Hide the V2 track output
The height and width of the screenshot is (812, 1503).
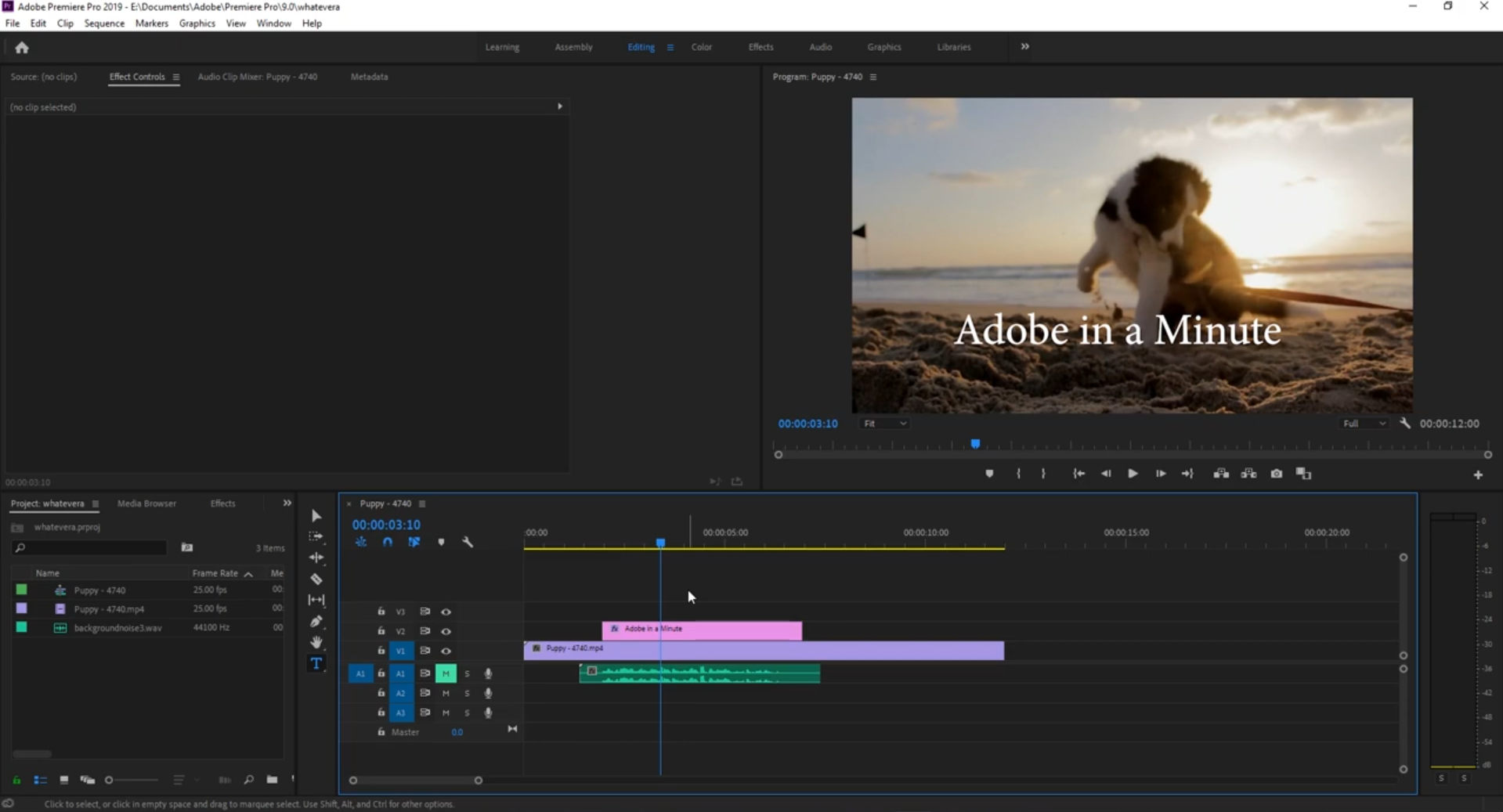446,631
